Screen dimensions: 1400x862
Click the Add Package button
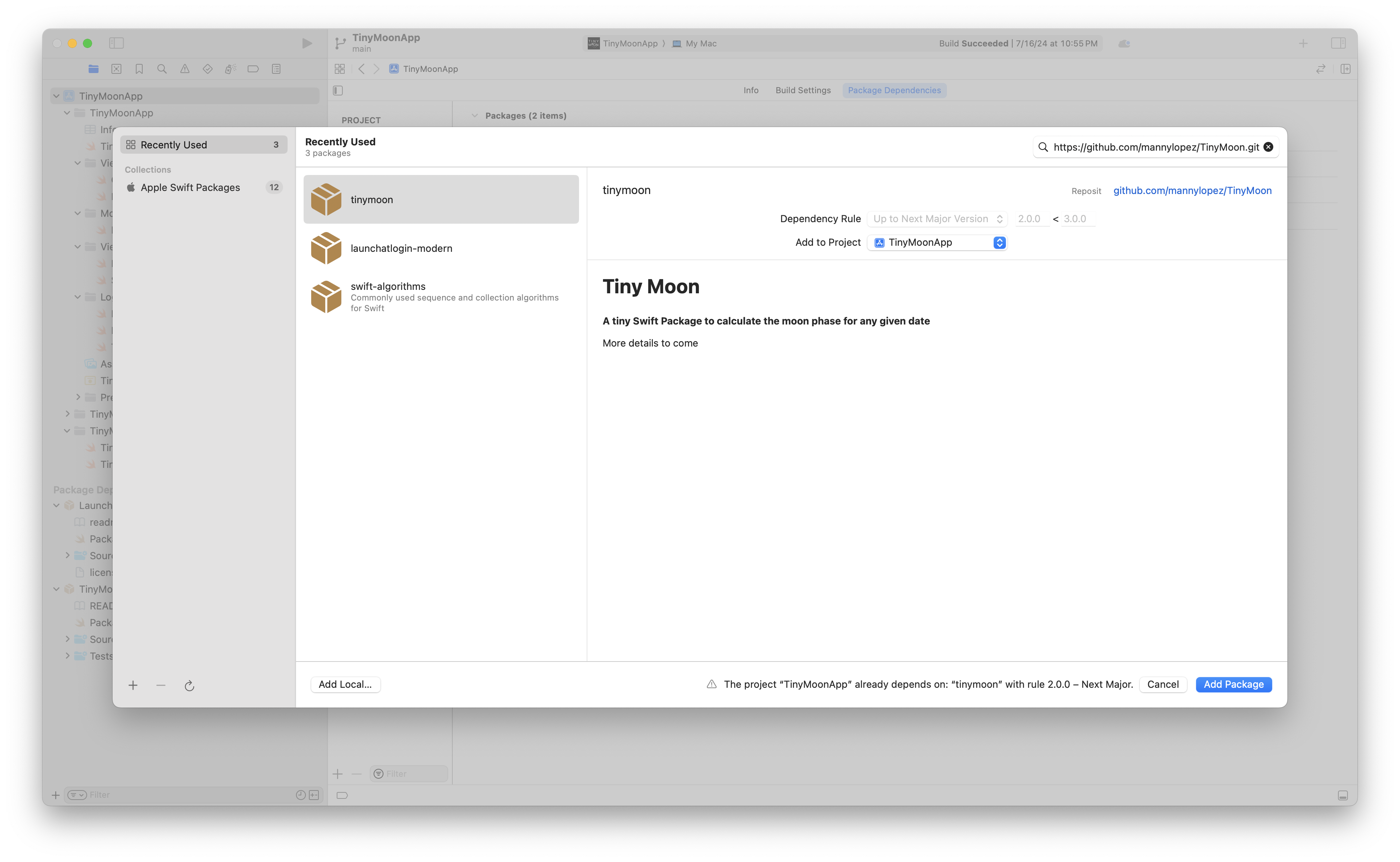coord(1233,684)
